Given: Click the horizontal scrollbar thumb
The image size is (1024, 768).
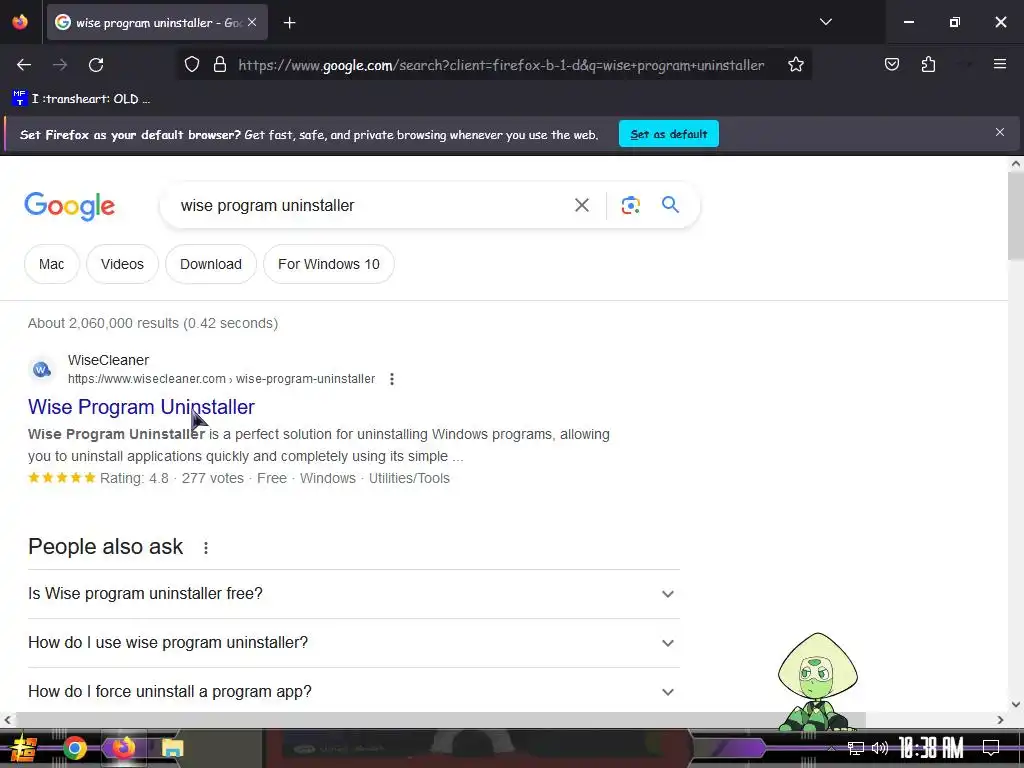Looking at the screenshot, I should tap(440, 720).
